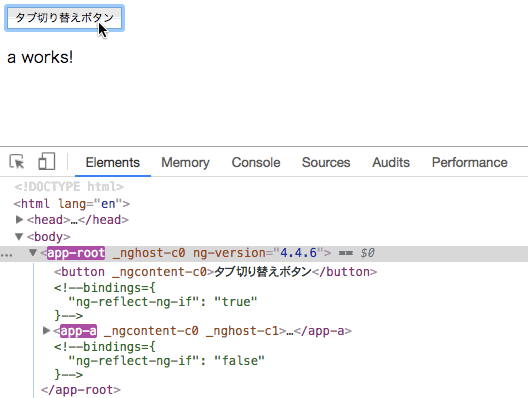Select the DOCTYPE html line
The width and height of the screenshot is (528, 398).
[x=69, y=186]
